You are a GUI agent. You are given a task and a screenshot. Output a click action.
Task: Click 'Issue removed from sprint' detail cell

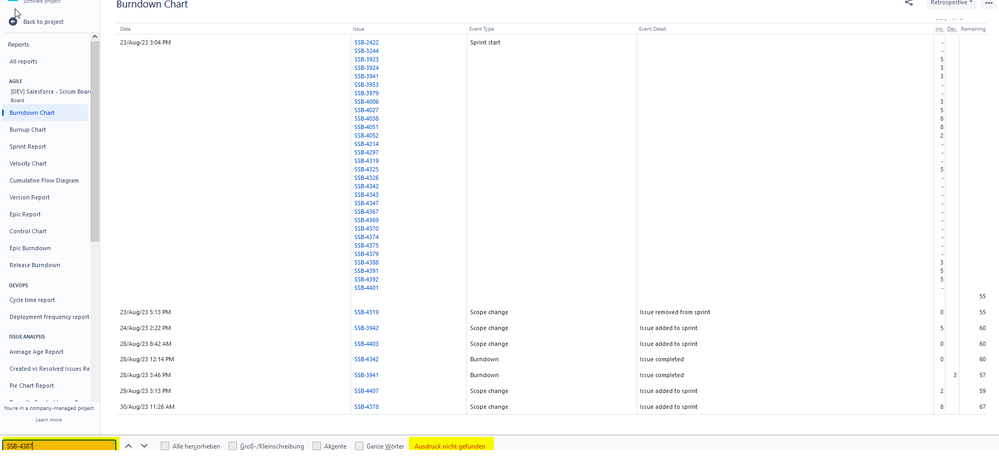point(675,312)
